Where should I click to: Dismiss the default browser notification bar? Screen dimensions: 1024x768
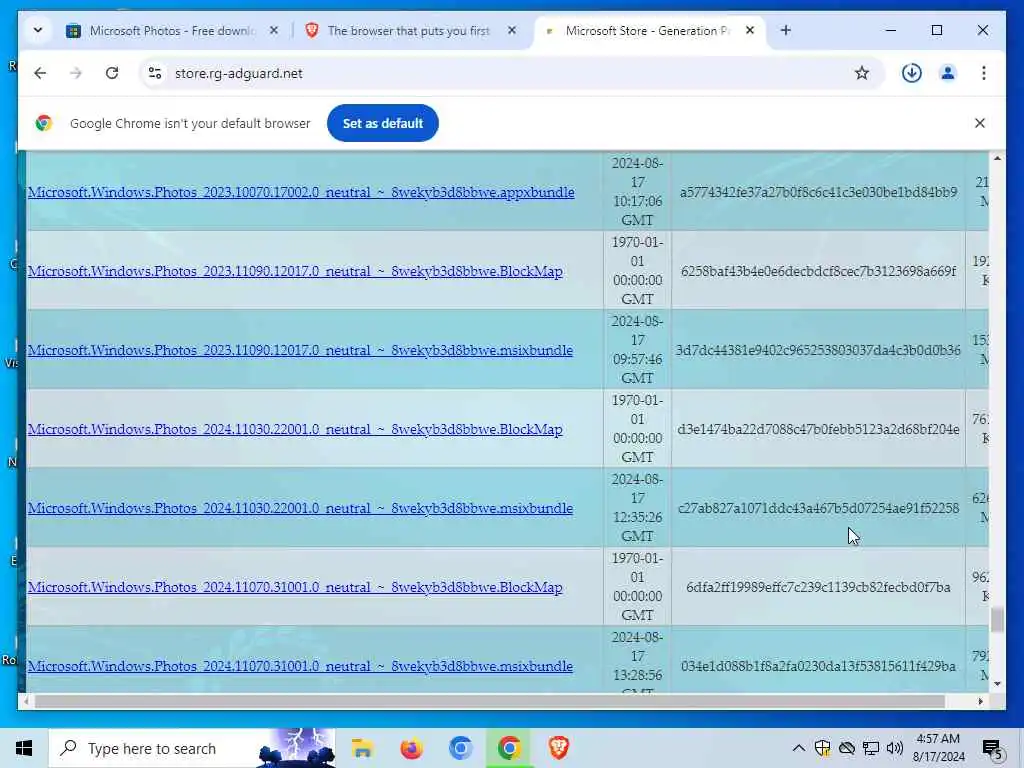point(980,123)
